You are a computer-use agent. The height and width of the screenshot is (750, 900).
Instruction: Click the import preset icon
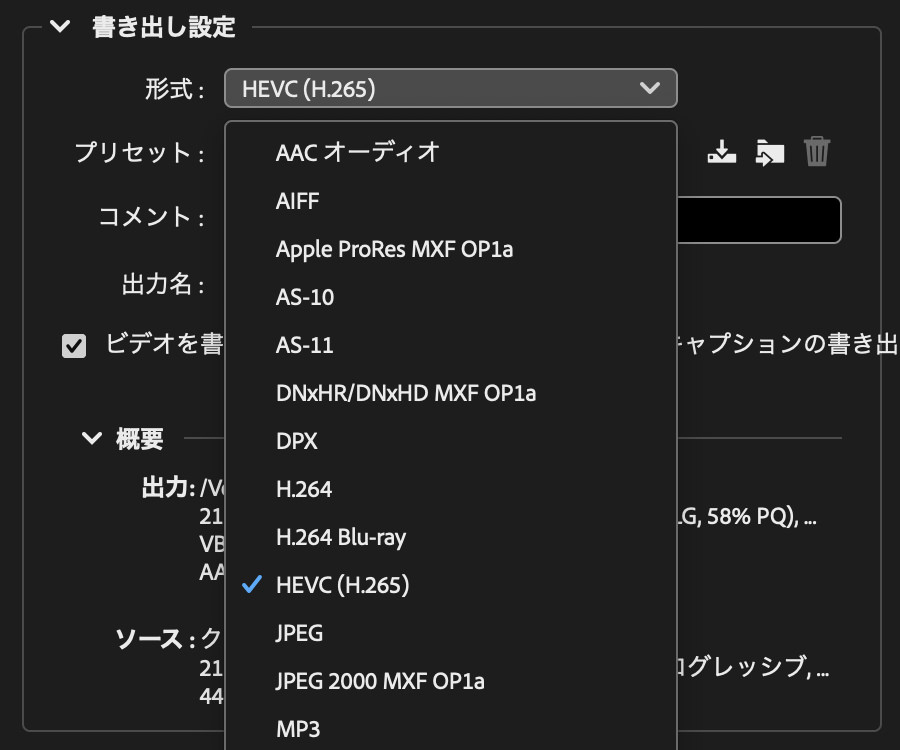(769, 152)
